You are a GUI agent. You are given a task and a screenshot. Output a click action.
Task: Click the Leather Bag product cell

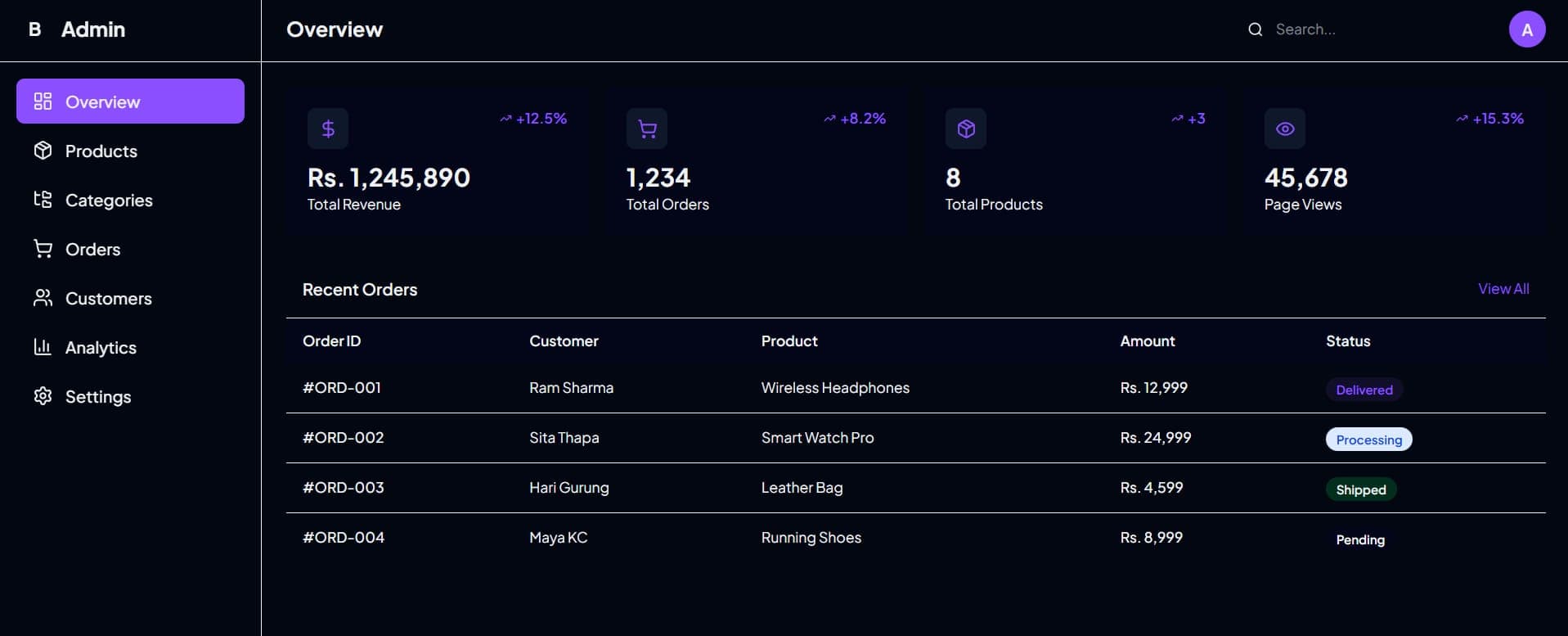click(x=802, y=488)
